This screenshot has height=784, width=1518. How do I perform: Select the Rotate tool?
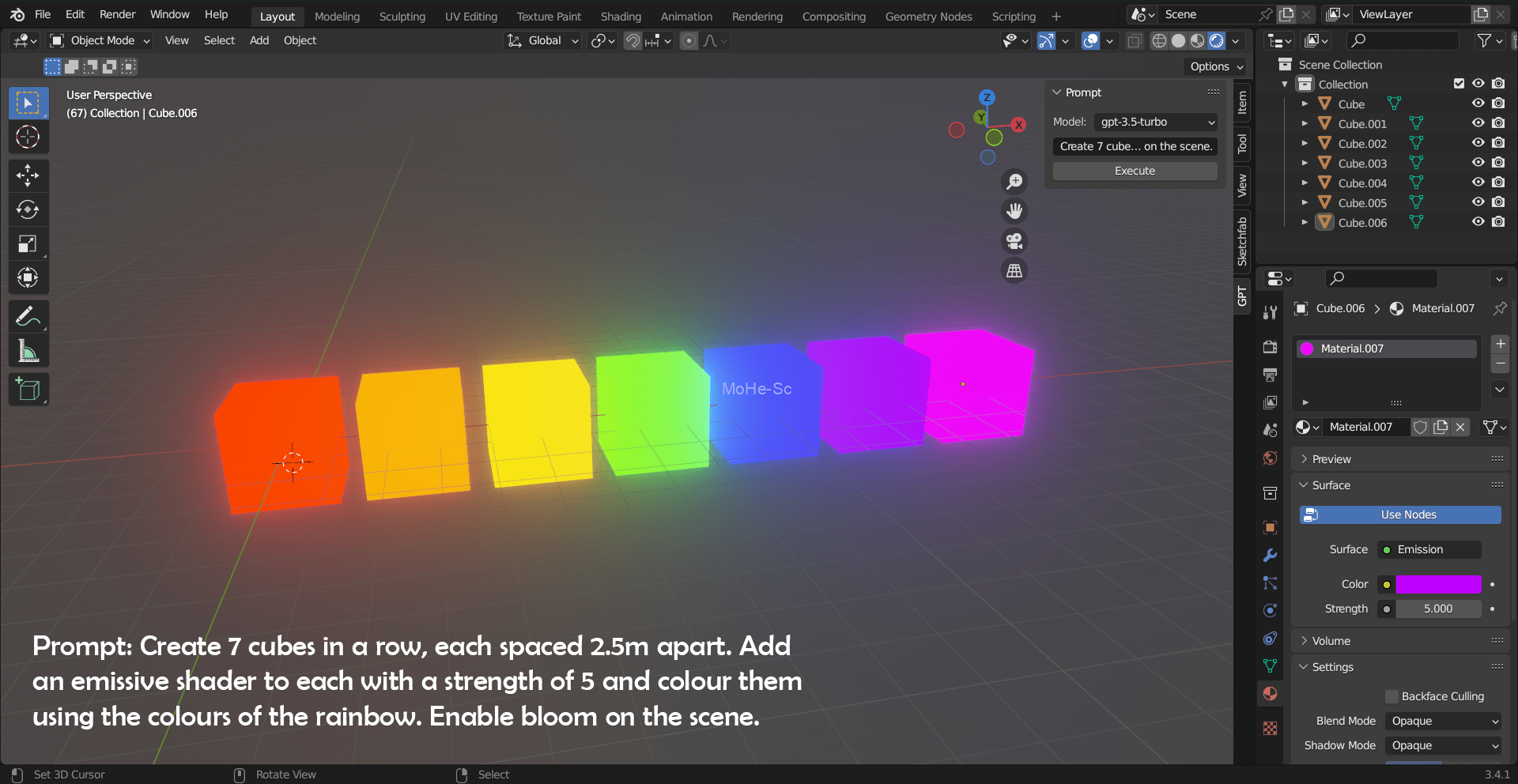28,209
